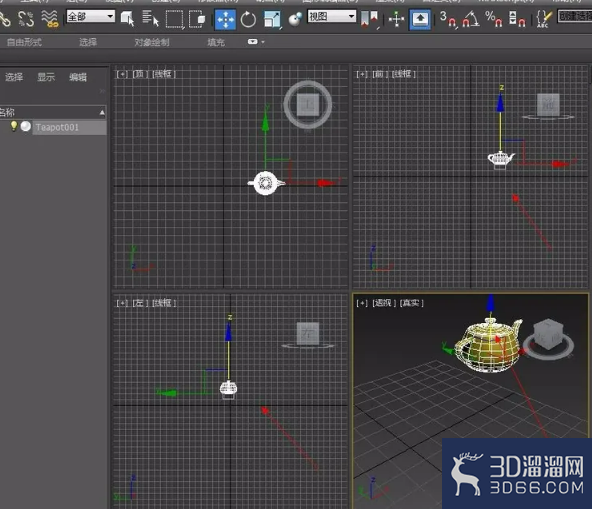Open scene explorer 编辑 menu
592x509 pixels.
point(78,77)
